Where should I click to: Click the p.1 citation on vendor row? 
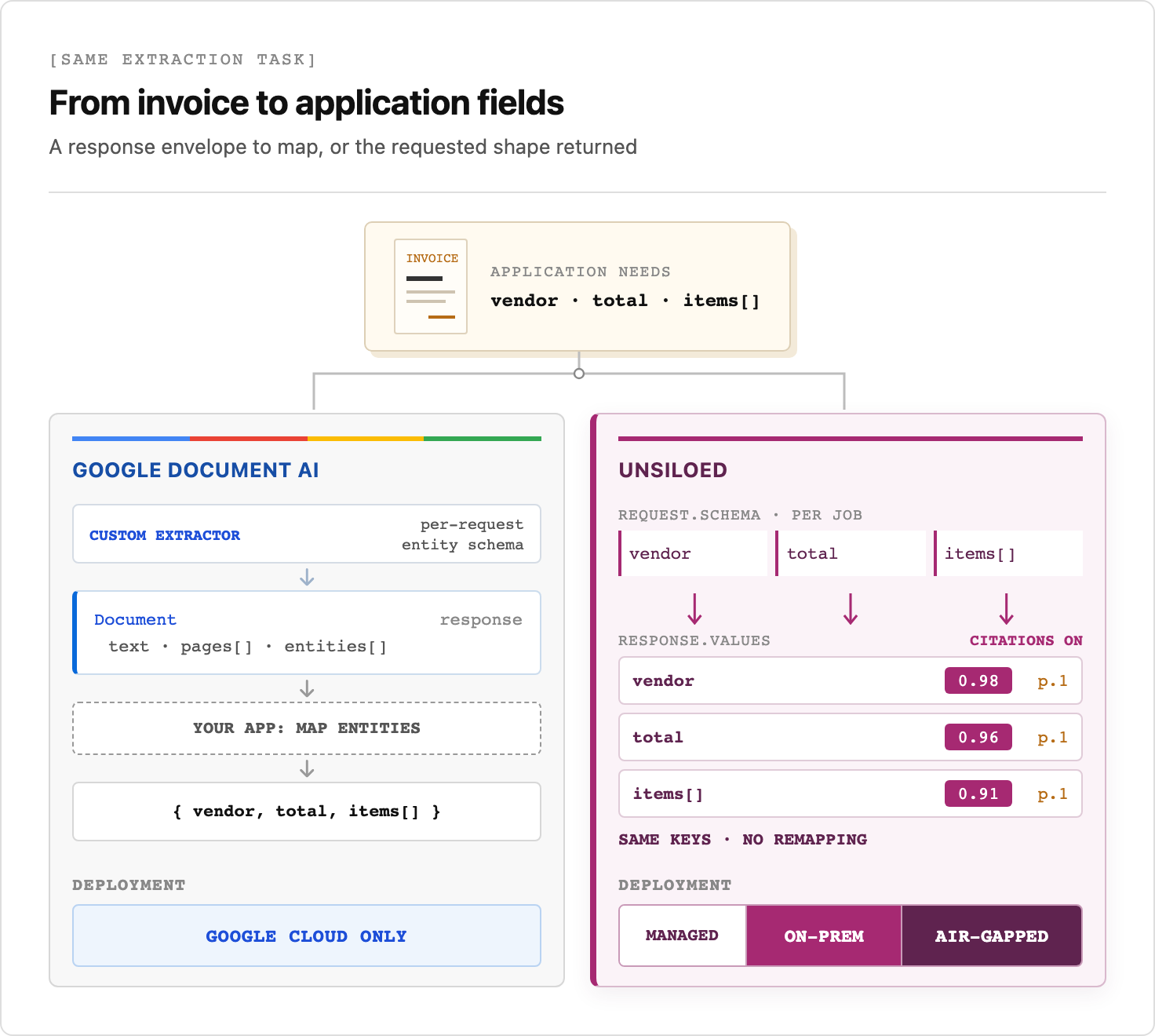[1052, 681]
